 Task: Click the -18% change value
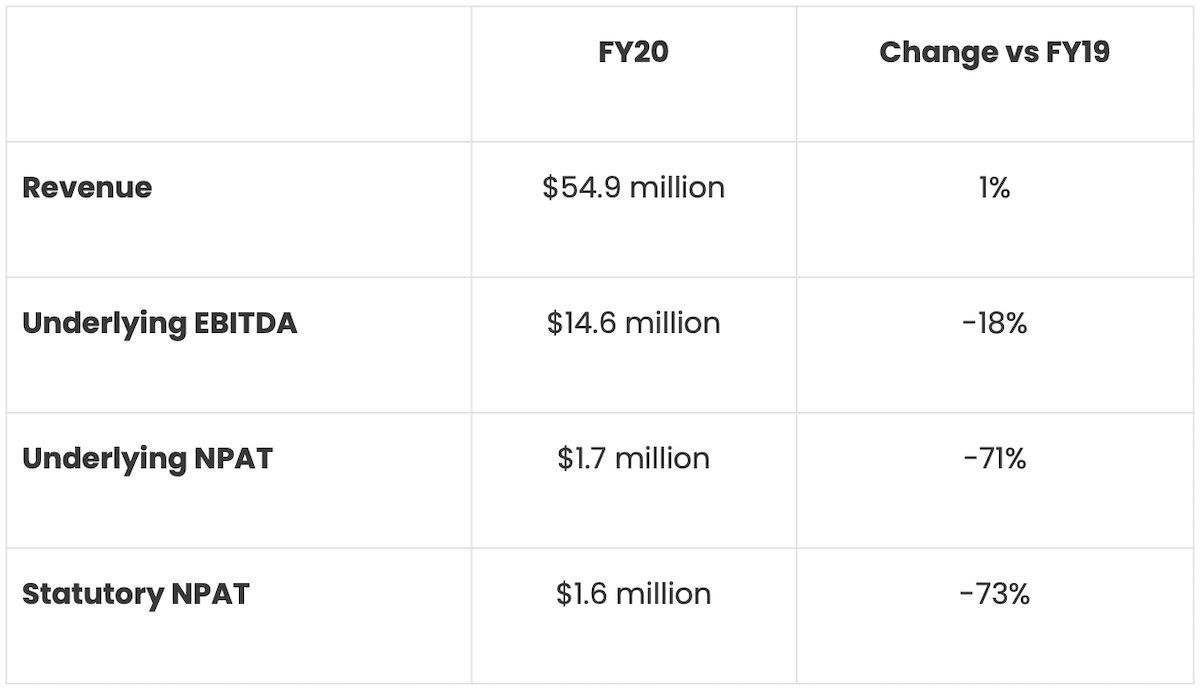pyautogui.click(x=994, y=324)
